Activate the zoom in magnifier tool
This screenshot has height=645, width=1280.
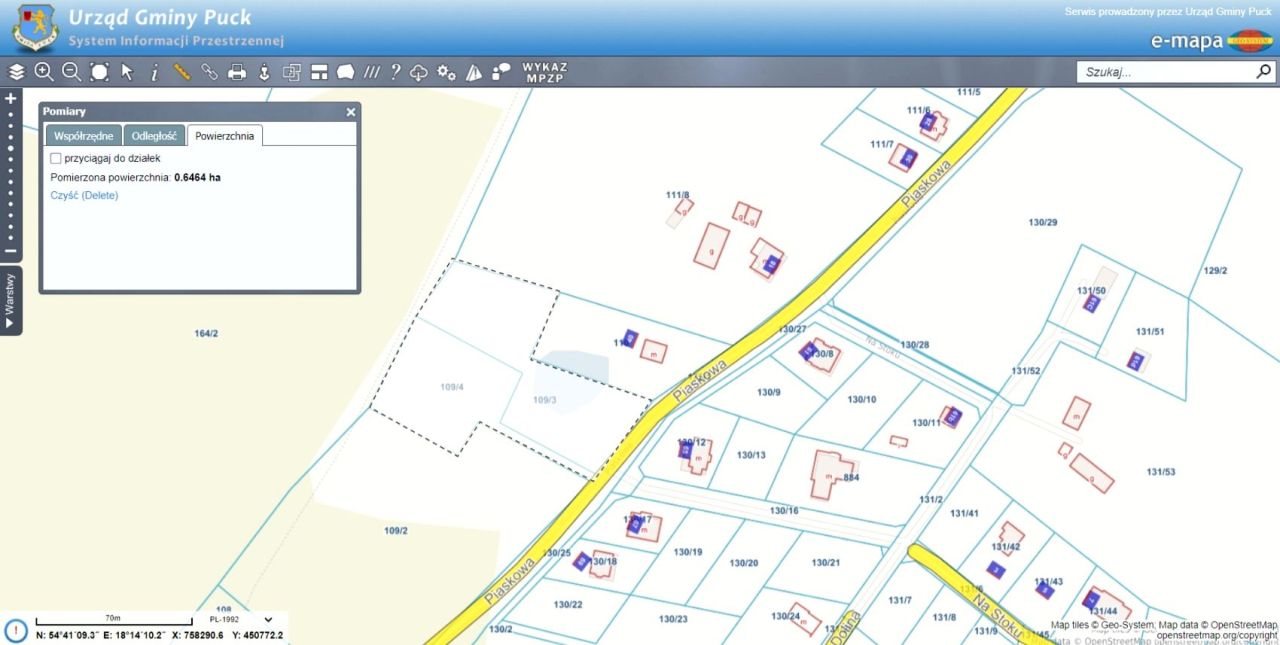click(x=44, y=72)
